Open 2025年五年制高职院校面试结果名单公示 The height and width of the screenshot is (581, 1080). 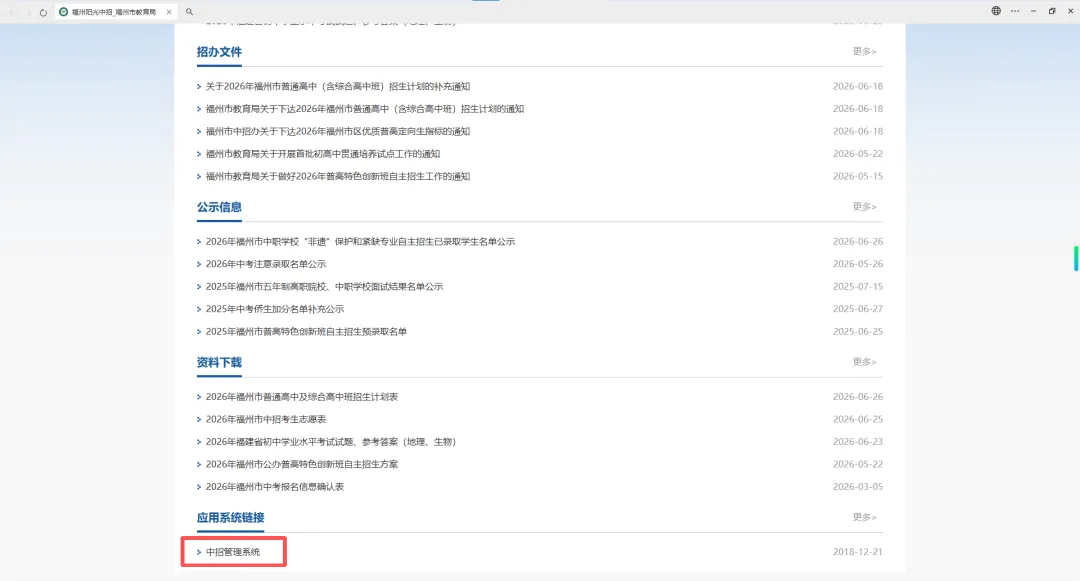click(324, 286)
